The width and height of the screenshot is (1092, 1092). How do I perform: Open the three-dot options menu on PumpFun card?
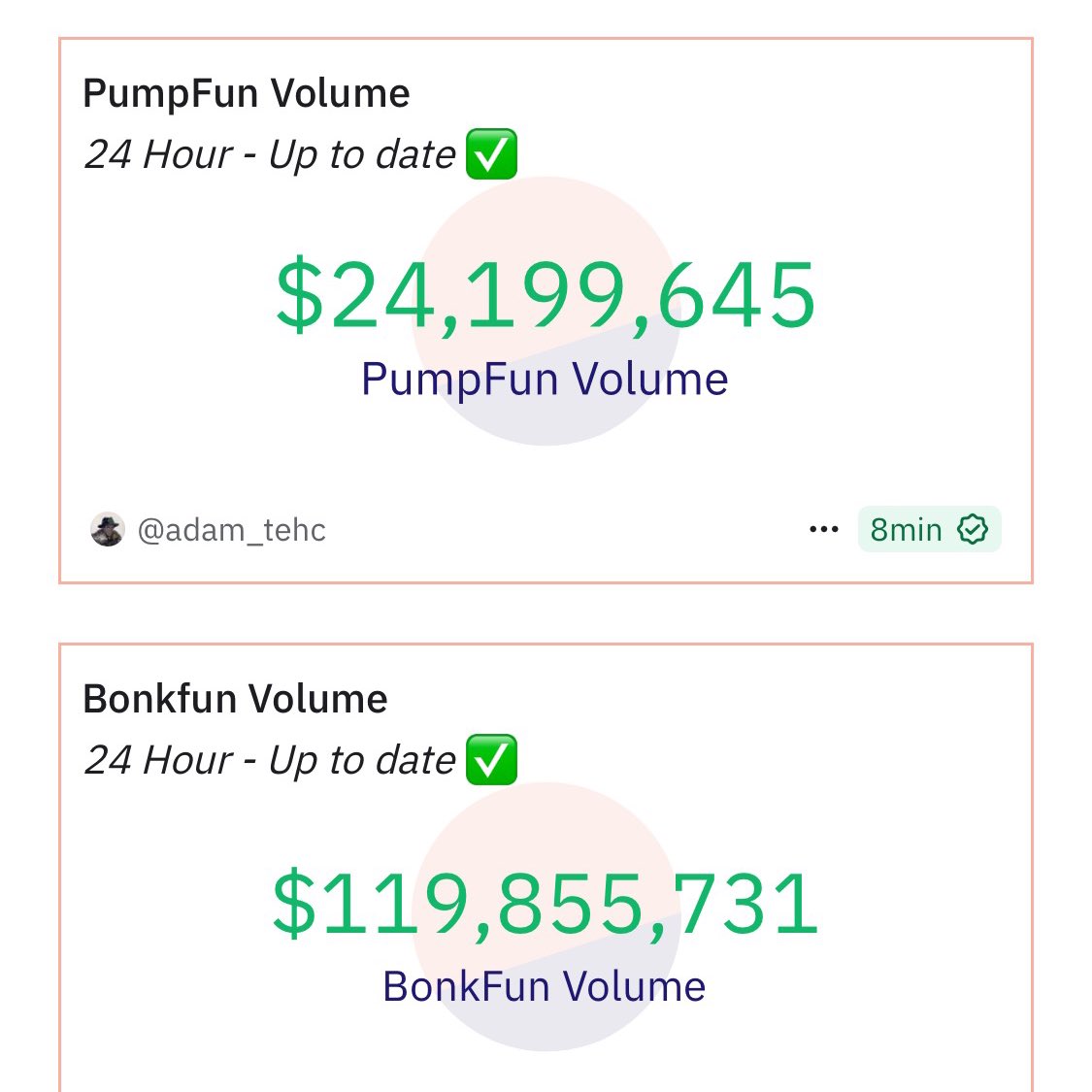822,529
